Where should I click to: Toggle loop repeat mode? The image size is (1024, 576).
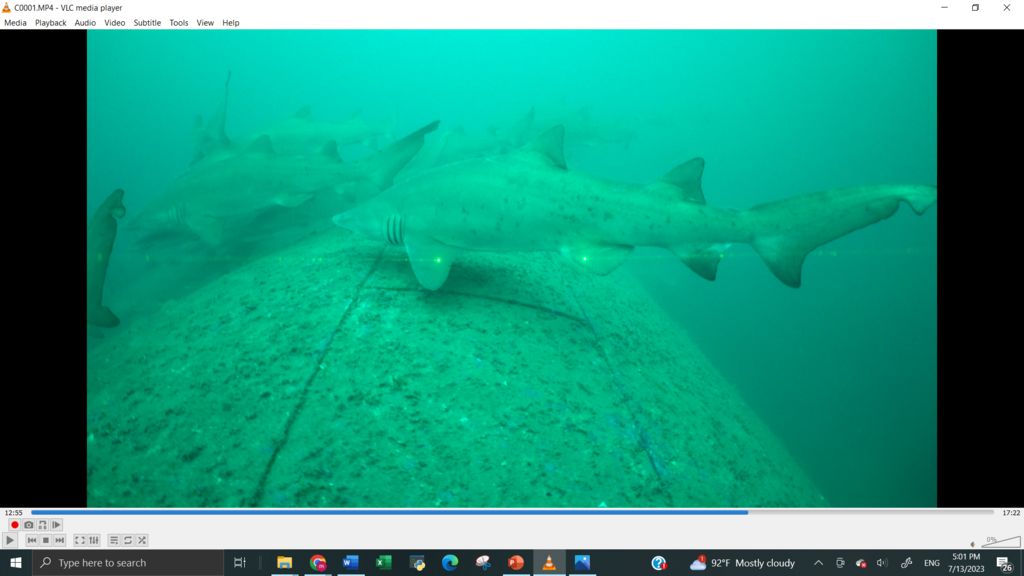(x=128, y=540)
